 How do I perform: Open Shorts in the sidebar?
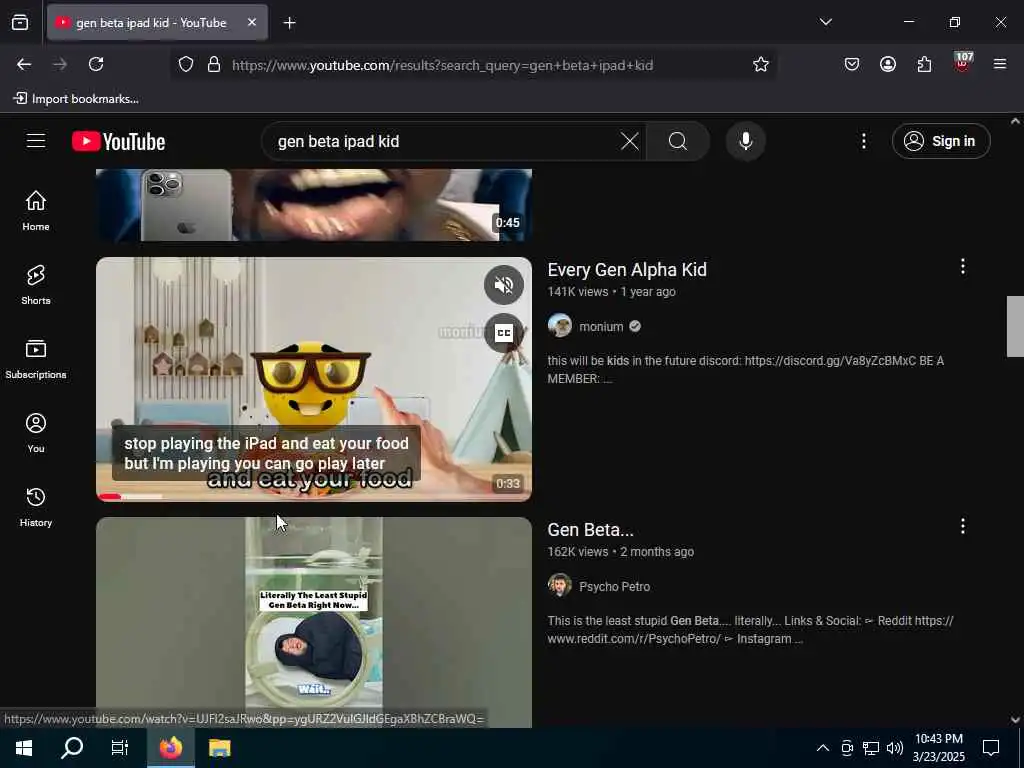(x=36, y=285)
